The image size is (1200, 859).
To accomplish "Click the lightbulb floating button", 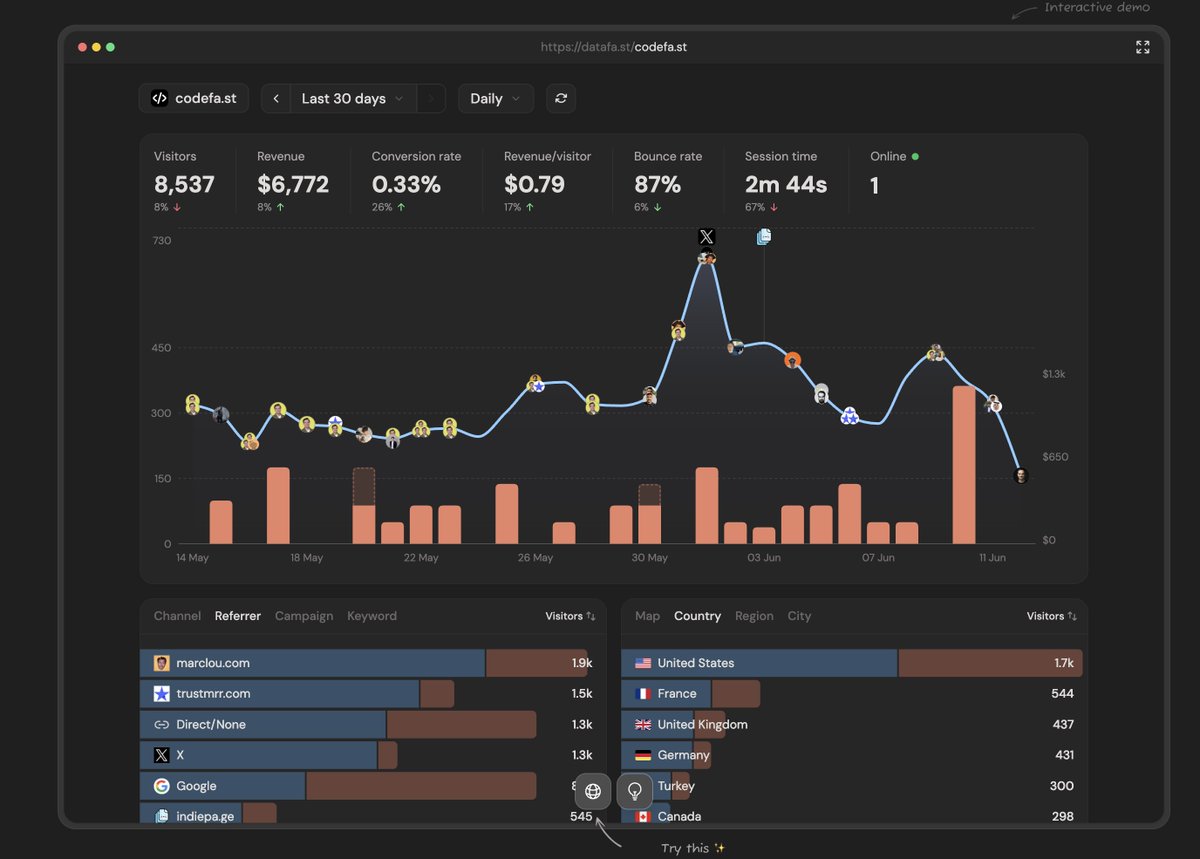I will click(634, 791).
